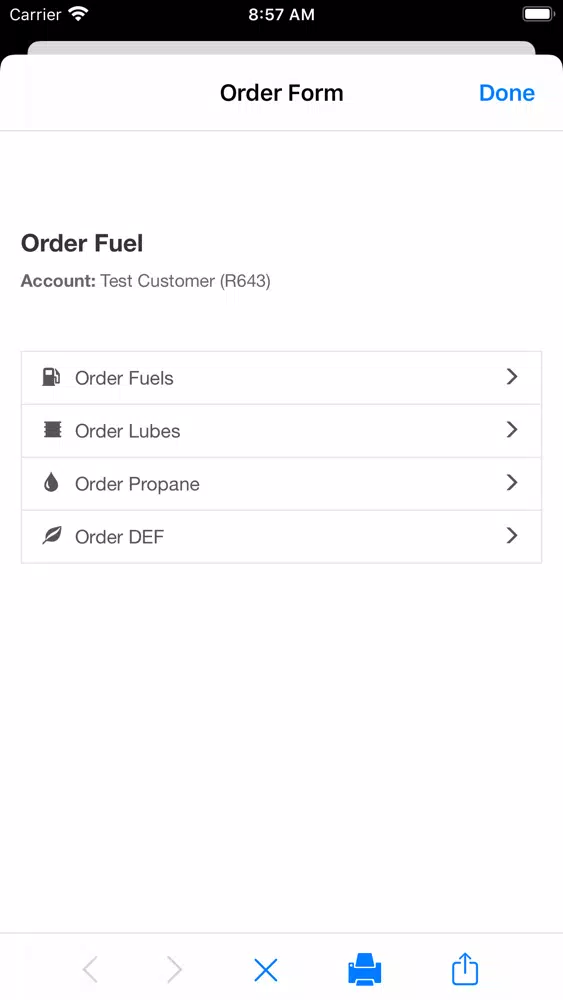
Task: Open the share sheet icon
Action: tap(465, 969)
